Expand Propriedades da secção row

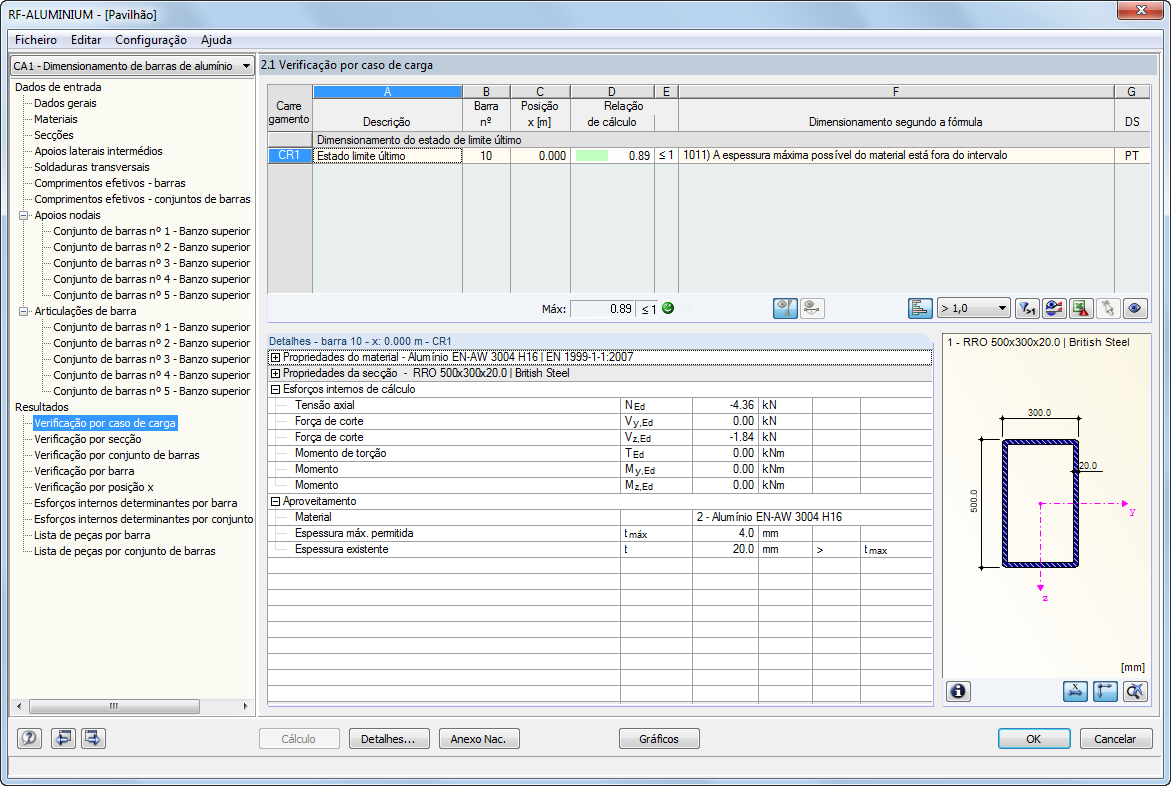(x=275, y=374)
